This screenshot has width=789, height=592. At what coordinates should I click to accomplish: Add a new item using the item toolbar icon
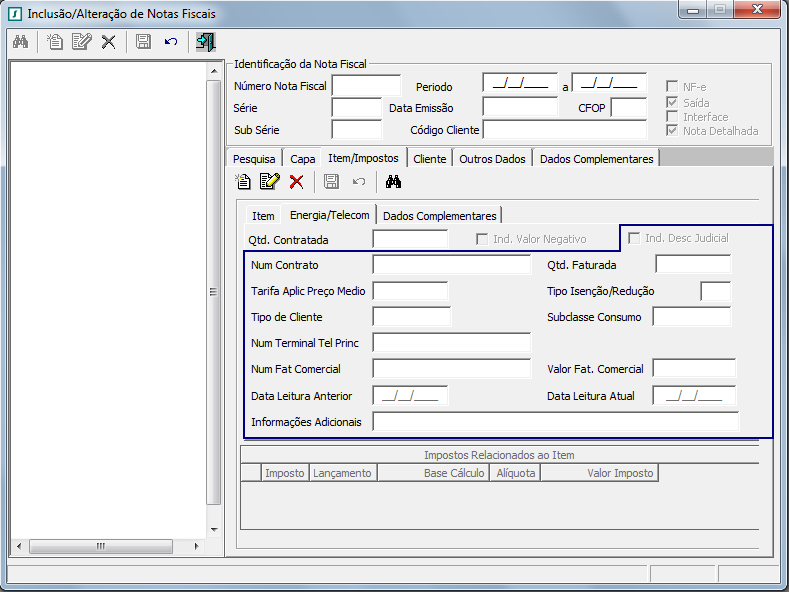click(243, 181)
